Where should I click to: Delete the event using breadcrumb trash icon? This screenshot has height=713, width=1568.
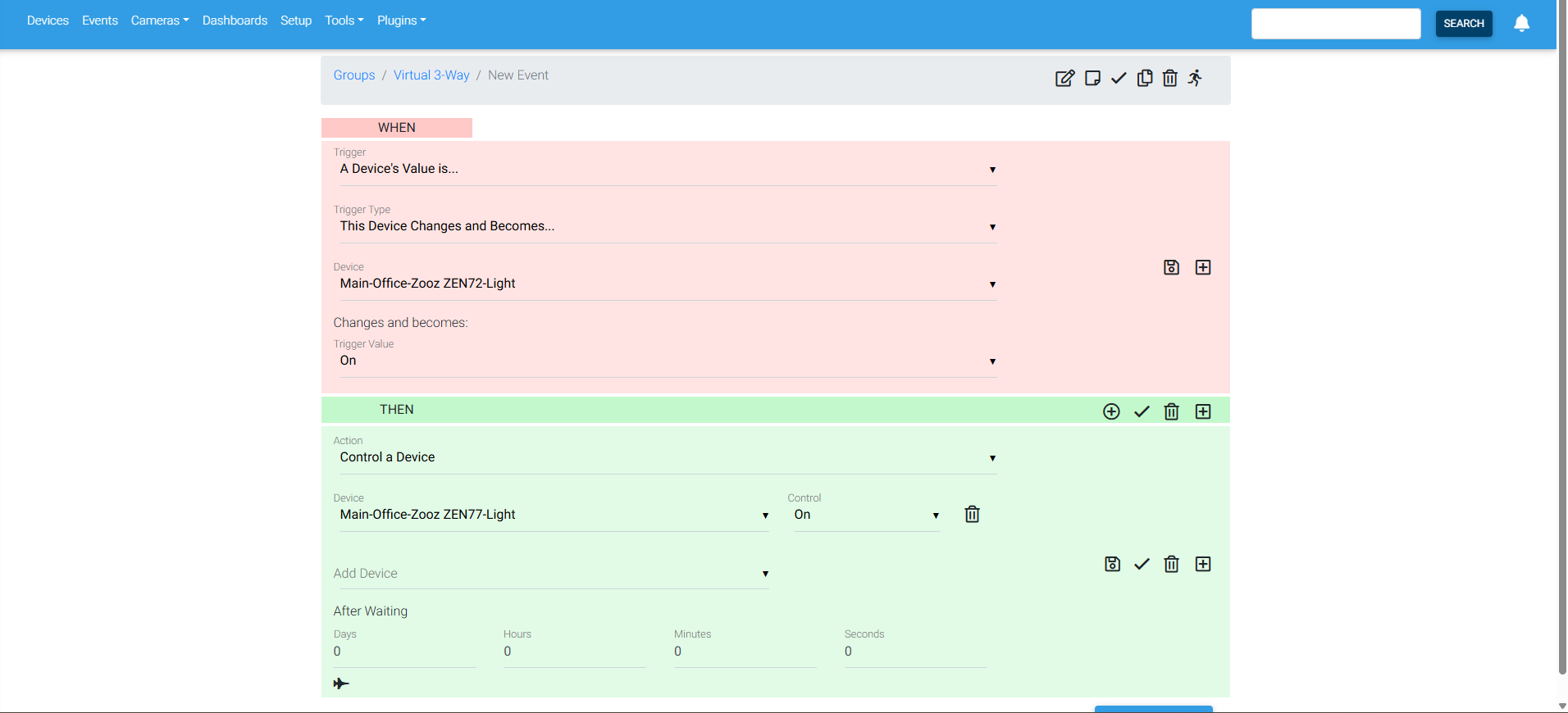coord(1170,78)
